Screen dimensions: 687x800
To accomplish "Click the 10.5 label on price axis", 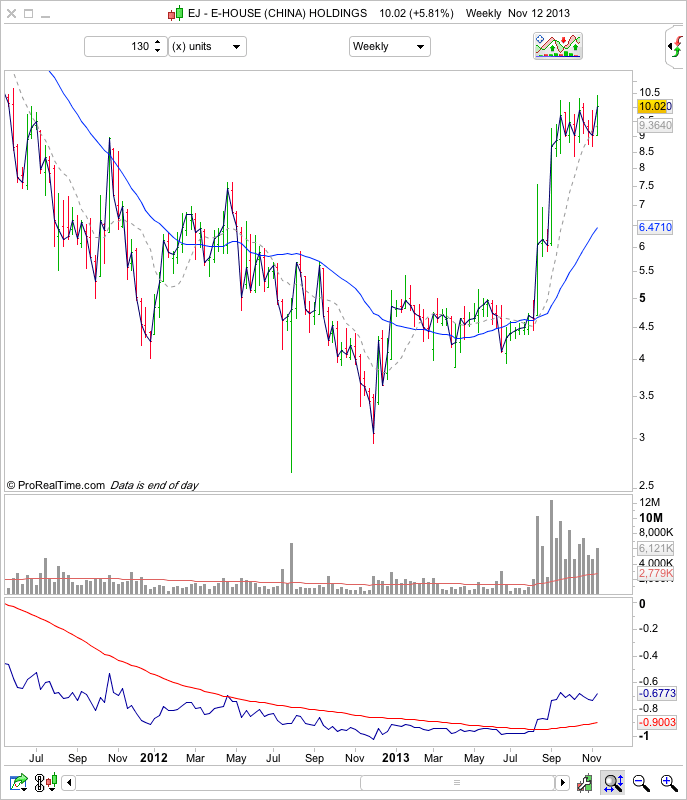I will [x=649, y=92].
